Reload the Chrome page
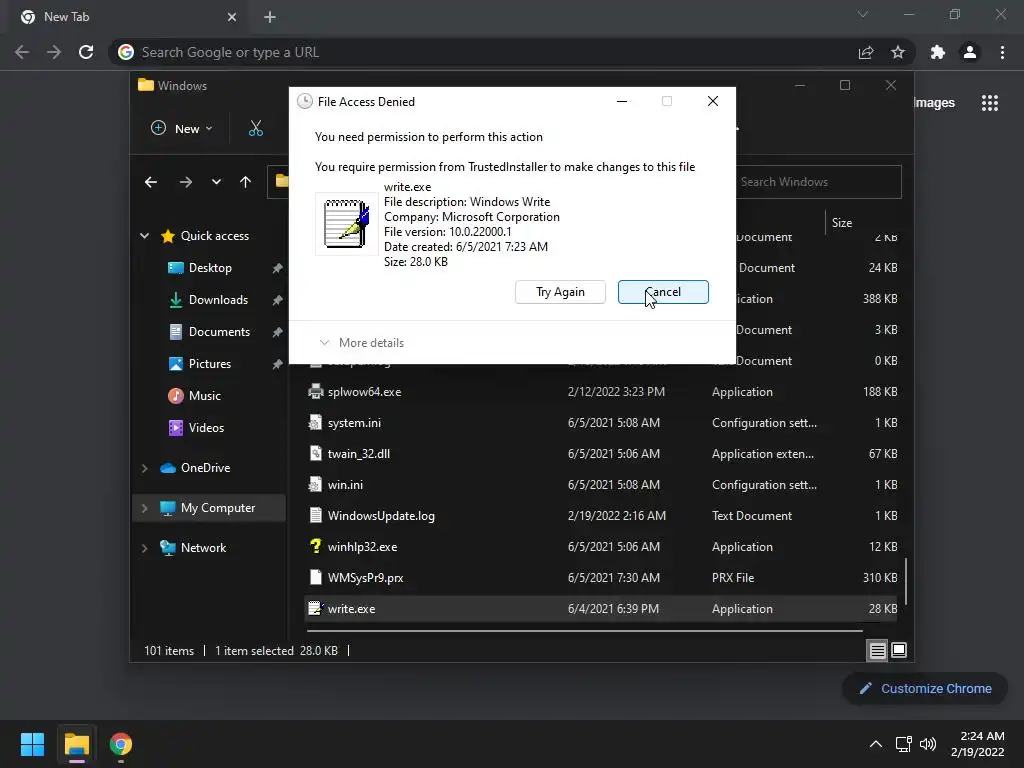The image size is (1024, 768). [x=86, y=52]
